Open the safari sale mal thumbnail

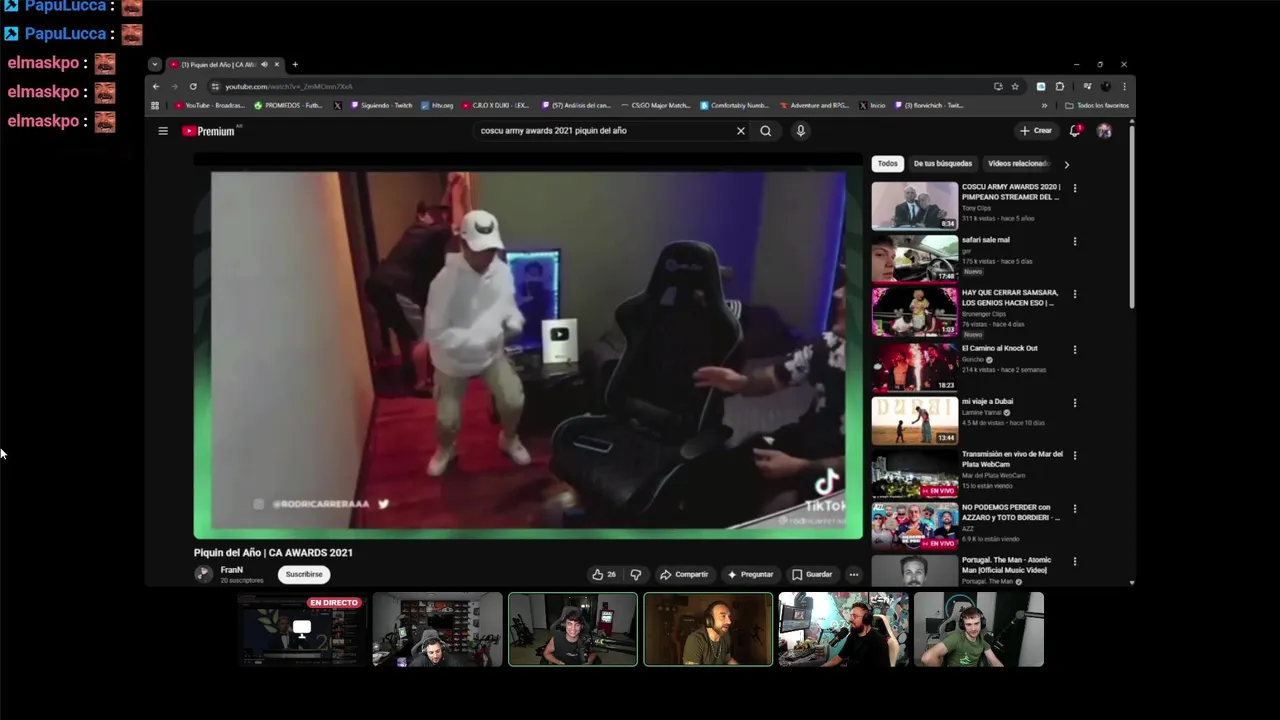914,258
